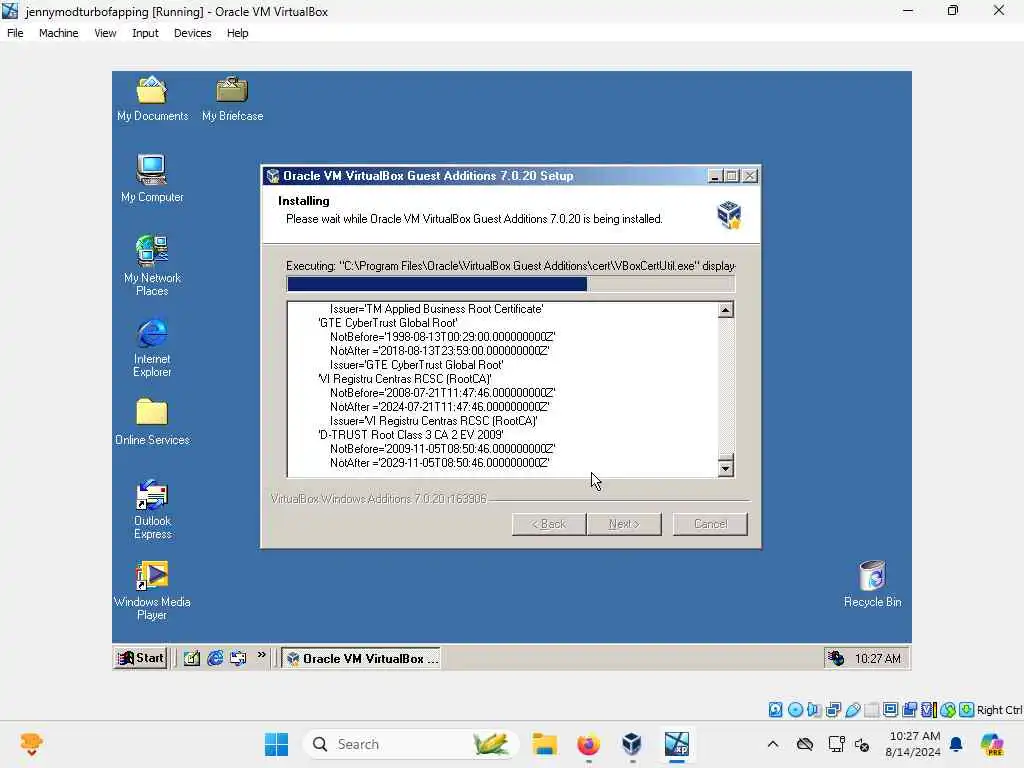Click the Outlook Express quick launch icon

238,658
